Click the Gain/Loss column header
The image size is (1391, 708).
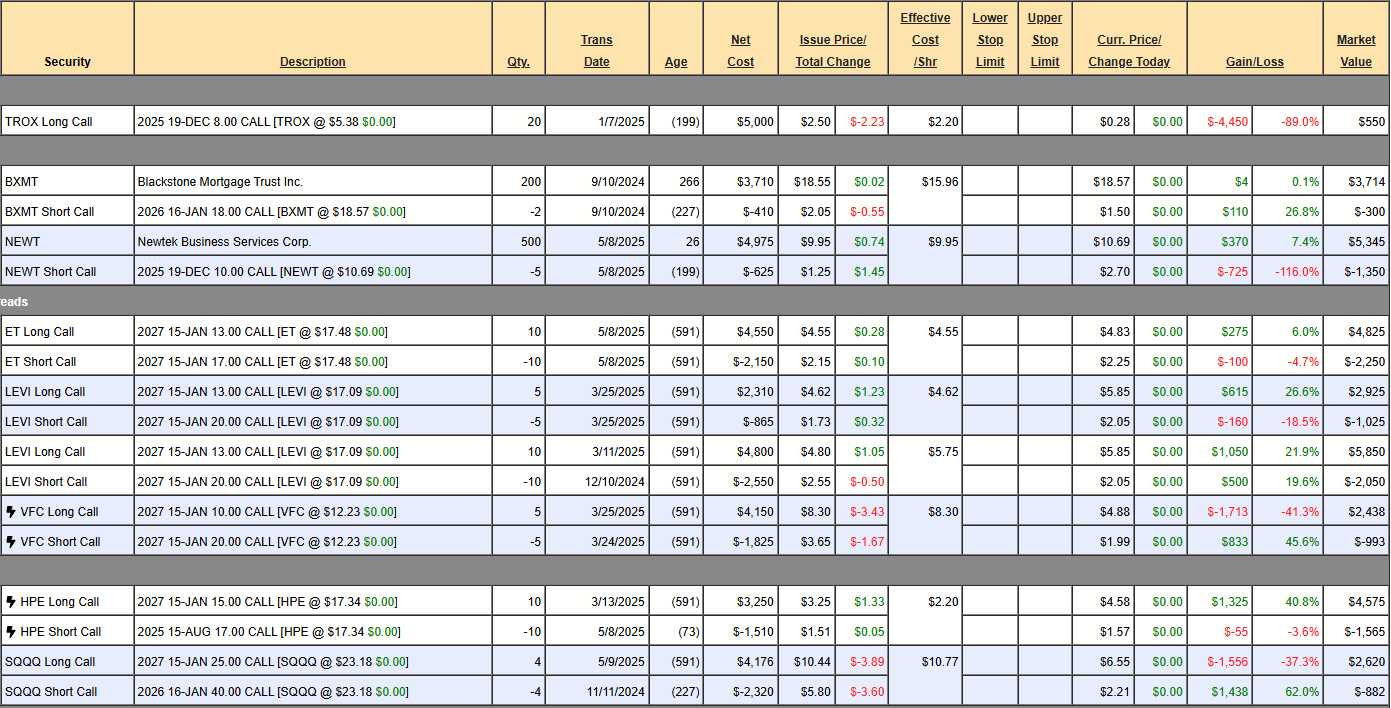coord(1254,62)
